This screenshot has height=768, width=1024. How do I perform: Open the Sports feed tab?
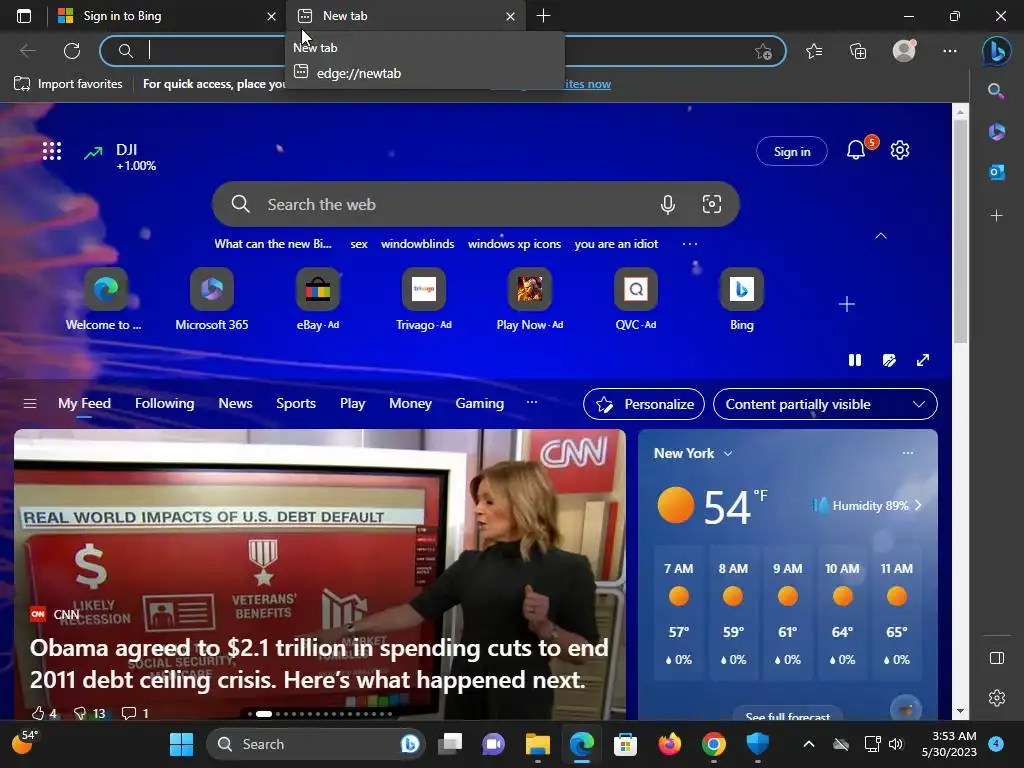(296, 404)
